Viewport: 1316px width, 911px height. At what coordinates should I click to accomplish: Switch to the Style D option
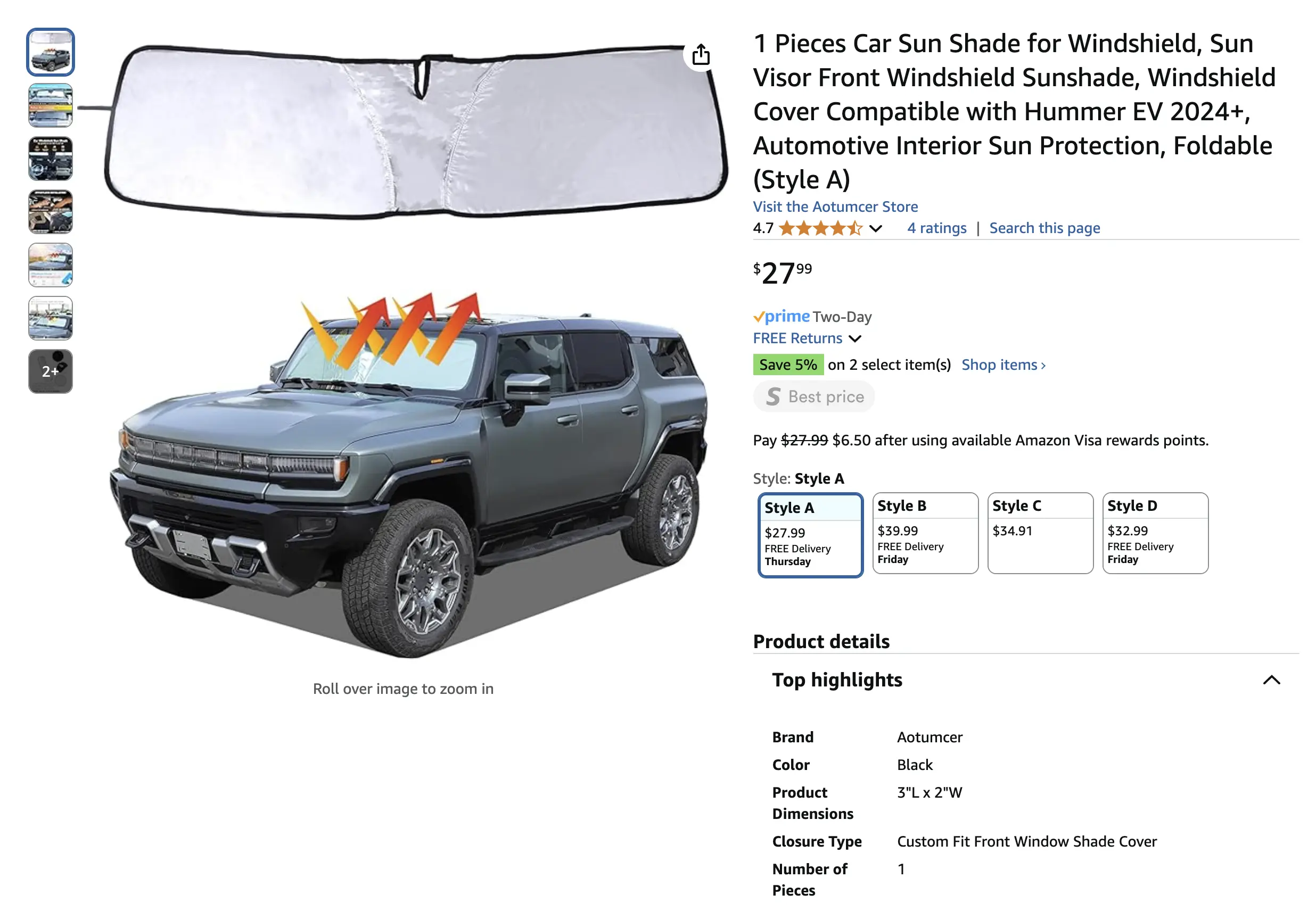(1154, 533)
